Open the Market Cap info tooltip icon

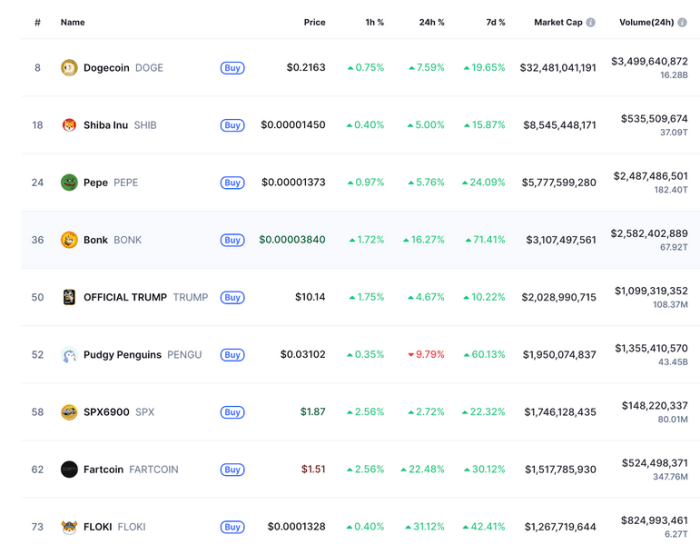coord(591,22)
